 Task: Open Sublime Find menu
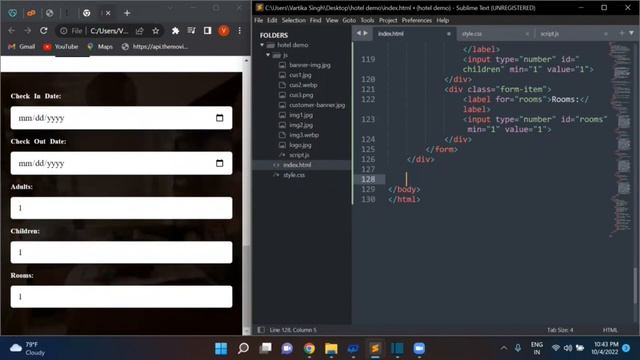click(x=315, y=20)
